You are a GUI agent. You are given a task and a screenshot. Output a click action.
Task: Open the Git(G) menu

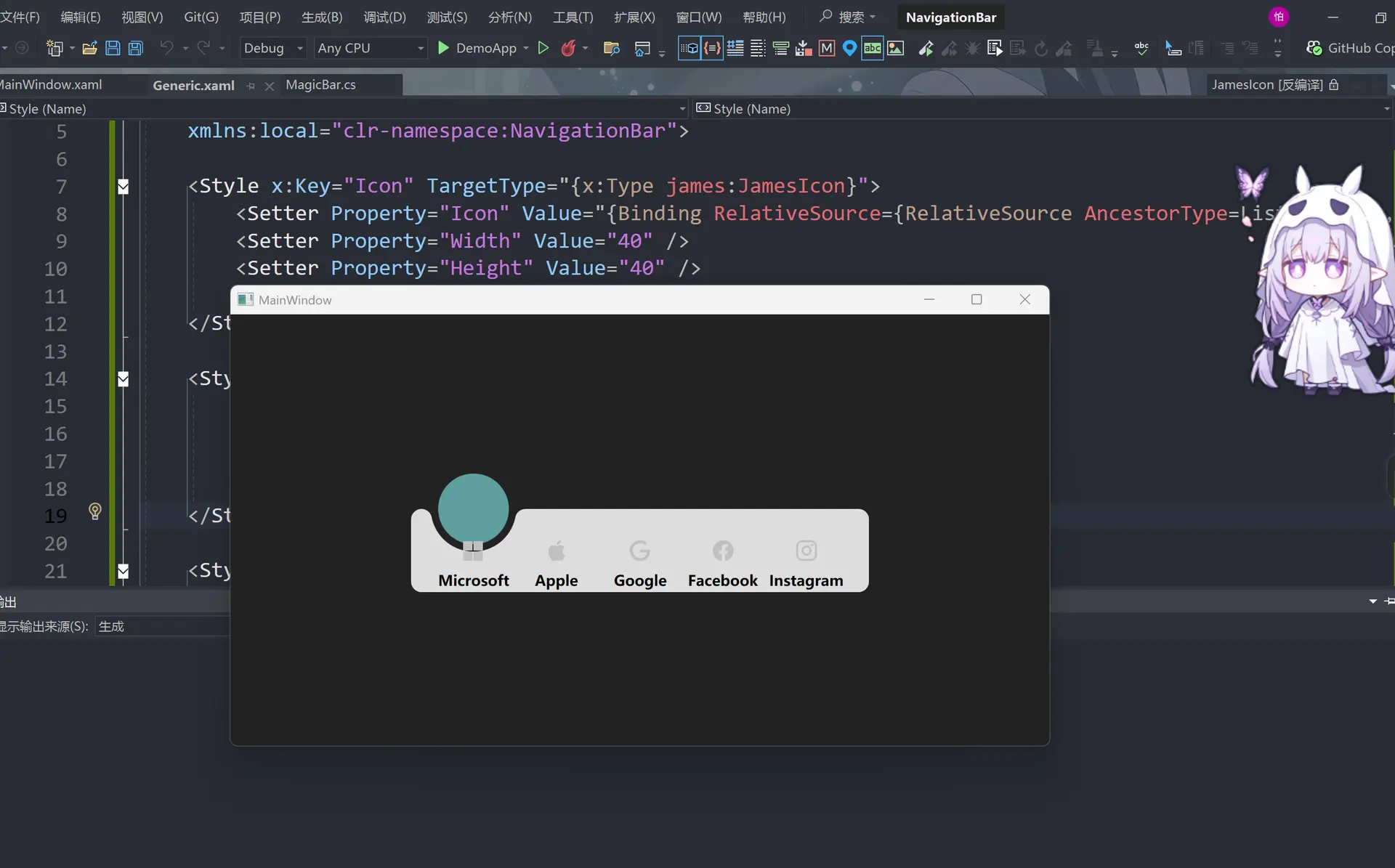[201, 17]
